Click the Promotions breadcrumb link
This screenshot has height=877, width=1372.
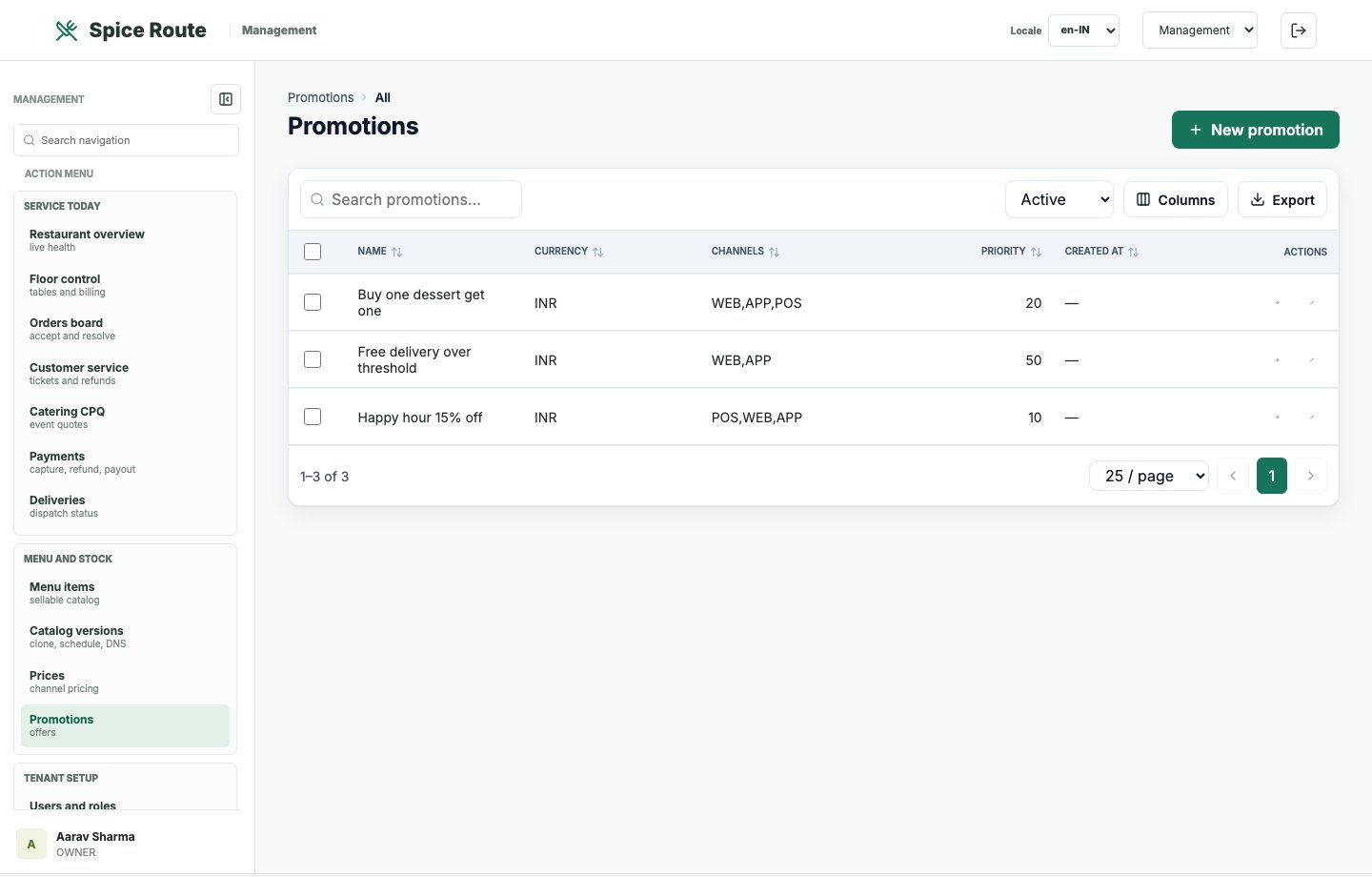pos(320,97)
